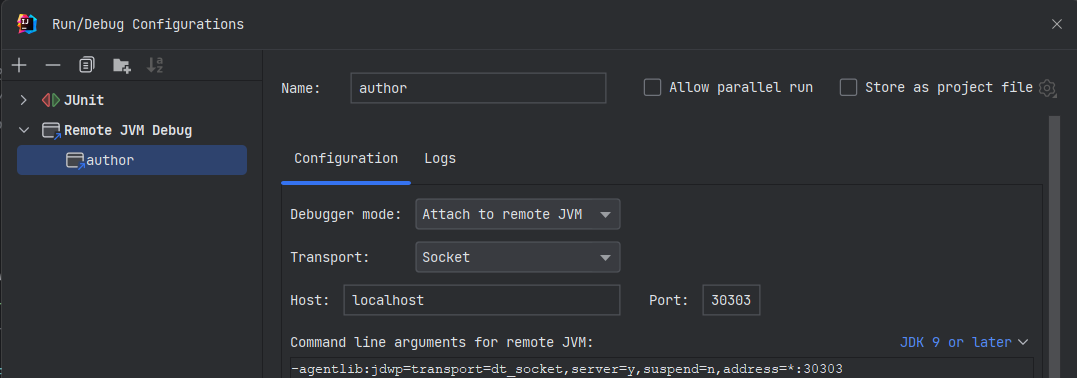Open the JDK 9 or later selector
1077x378 pixels.
[x=964, y=342]
